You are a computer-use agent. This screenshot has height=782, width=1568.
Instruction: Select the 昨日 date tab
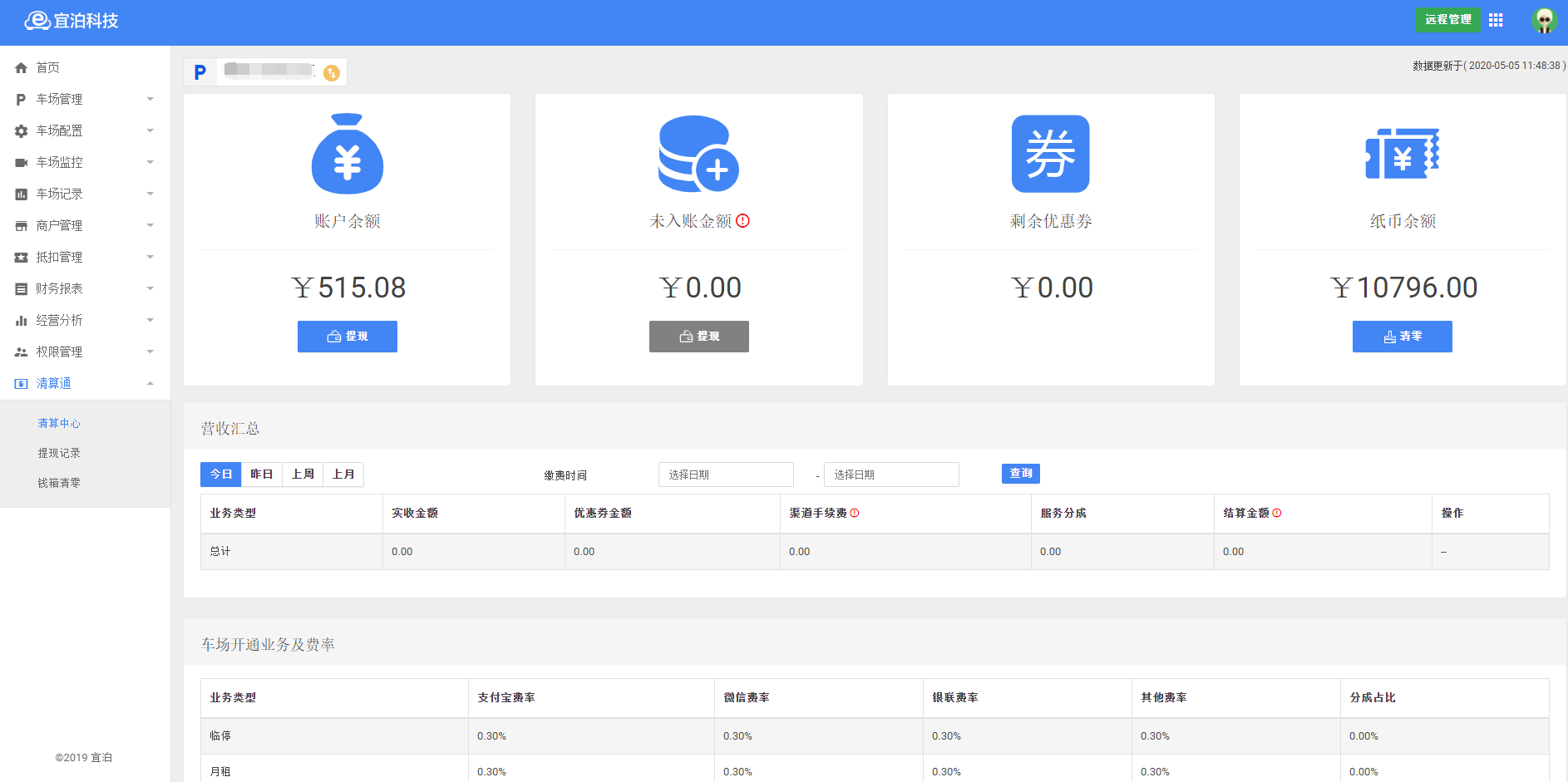pos(262,475)
